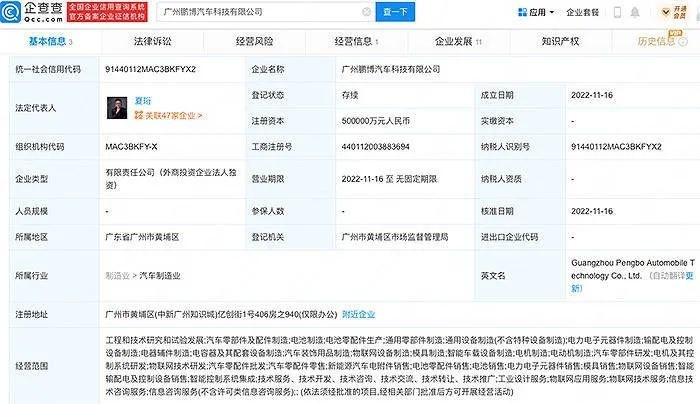Select company type 有限责任公司 value
Viewport: 700px width, 404px height.
coord(171,179)
